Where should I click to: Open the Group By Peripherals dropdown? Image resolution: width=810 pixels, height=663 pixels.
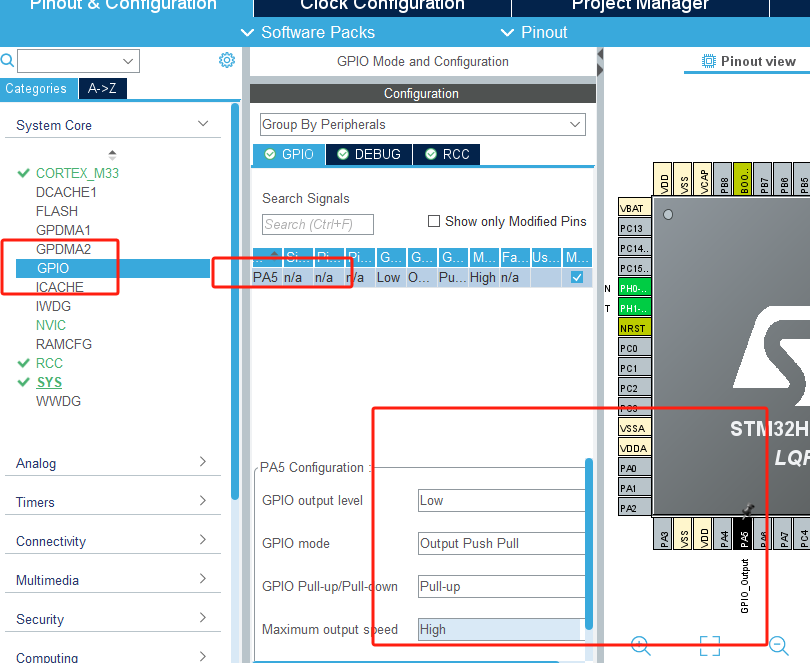(573, 123)
